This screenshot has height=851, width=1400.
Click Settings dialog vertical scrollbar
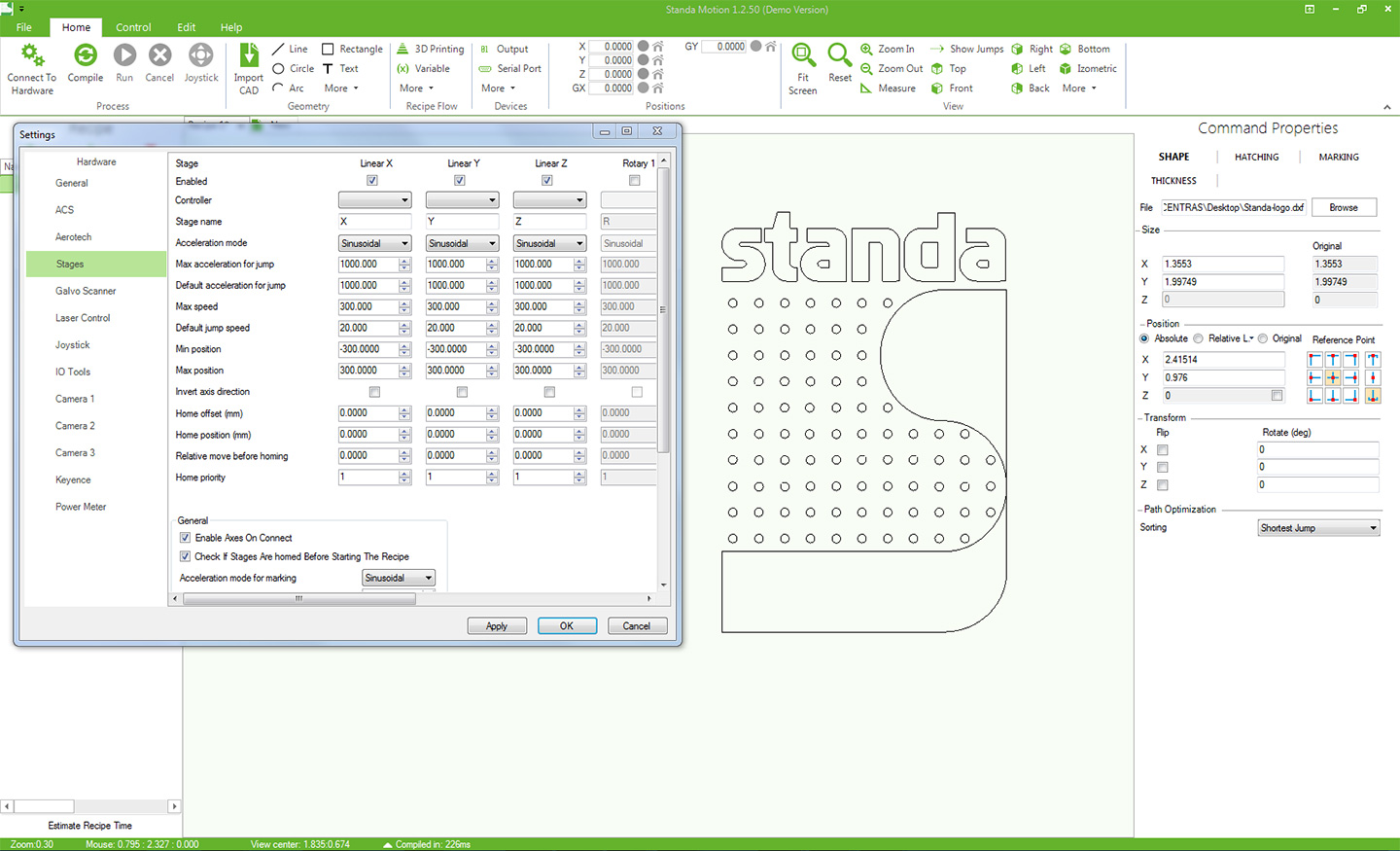click(x=664, y=311)
